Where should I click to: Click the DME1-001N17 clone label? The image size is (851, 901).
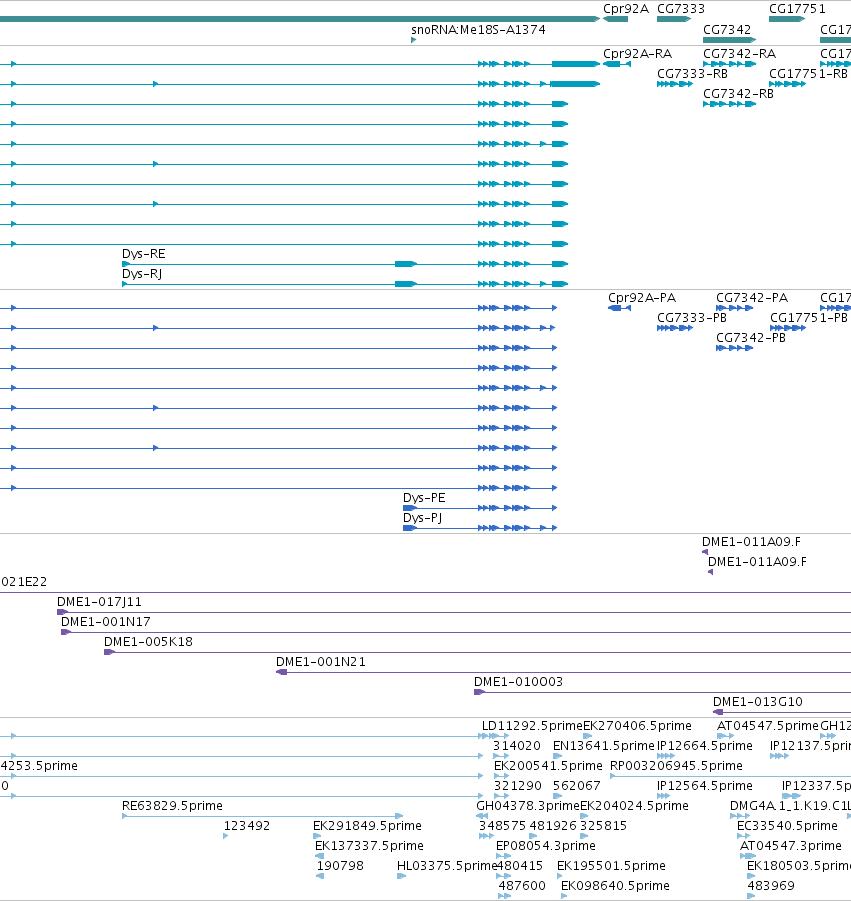tap(106, 622)
